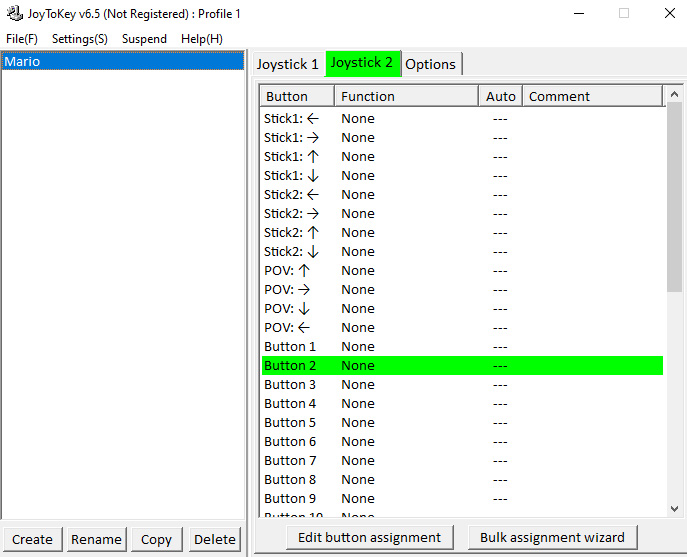
Task: Select the Mario profile in the list
Action: tap(122, 62)
